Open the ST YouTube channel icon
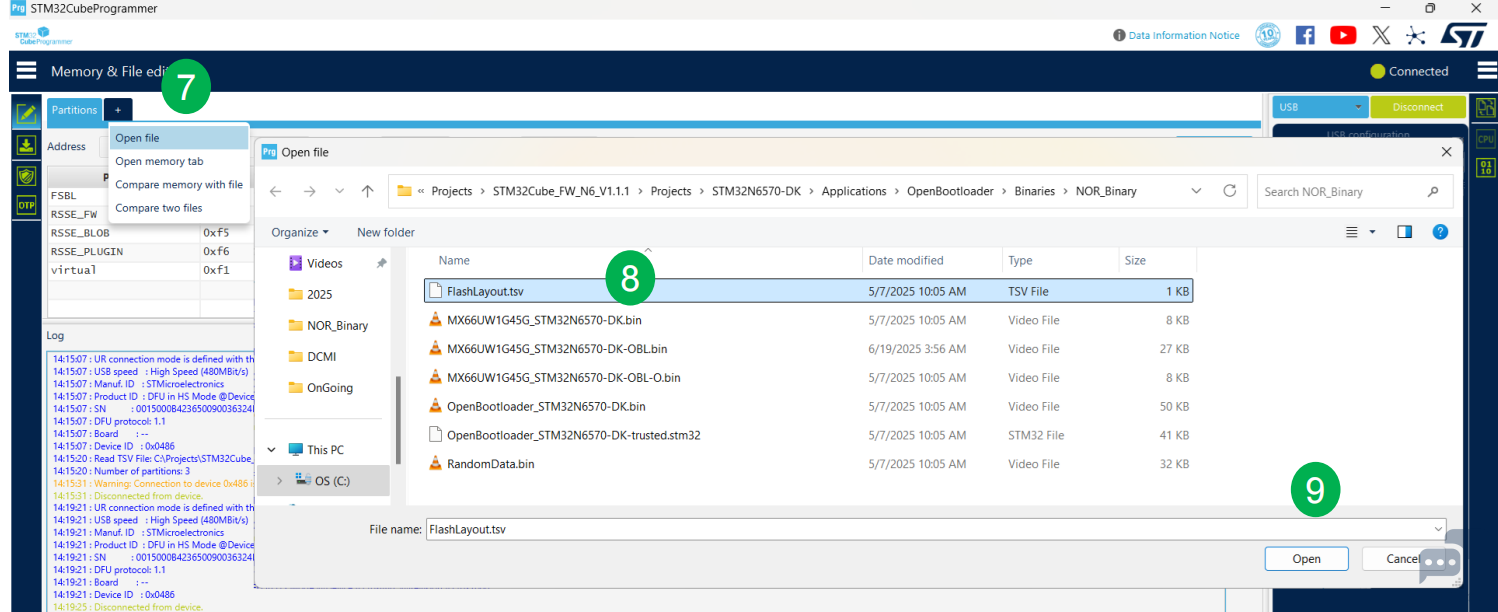 pos(1343,35)
